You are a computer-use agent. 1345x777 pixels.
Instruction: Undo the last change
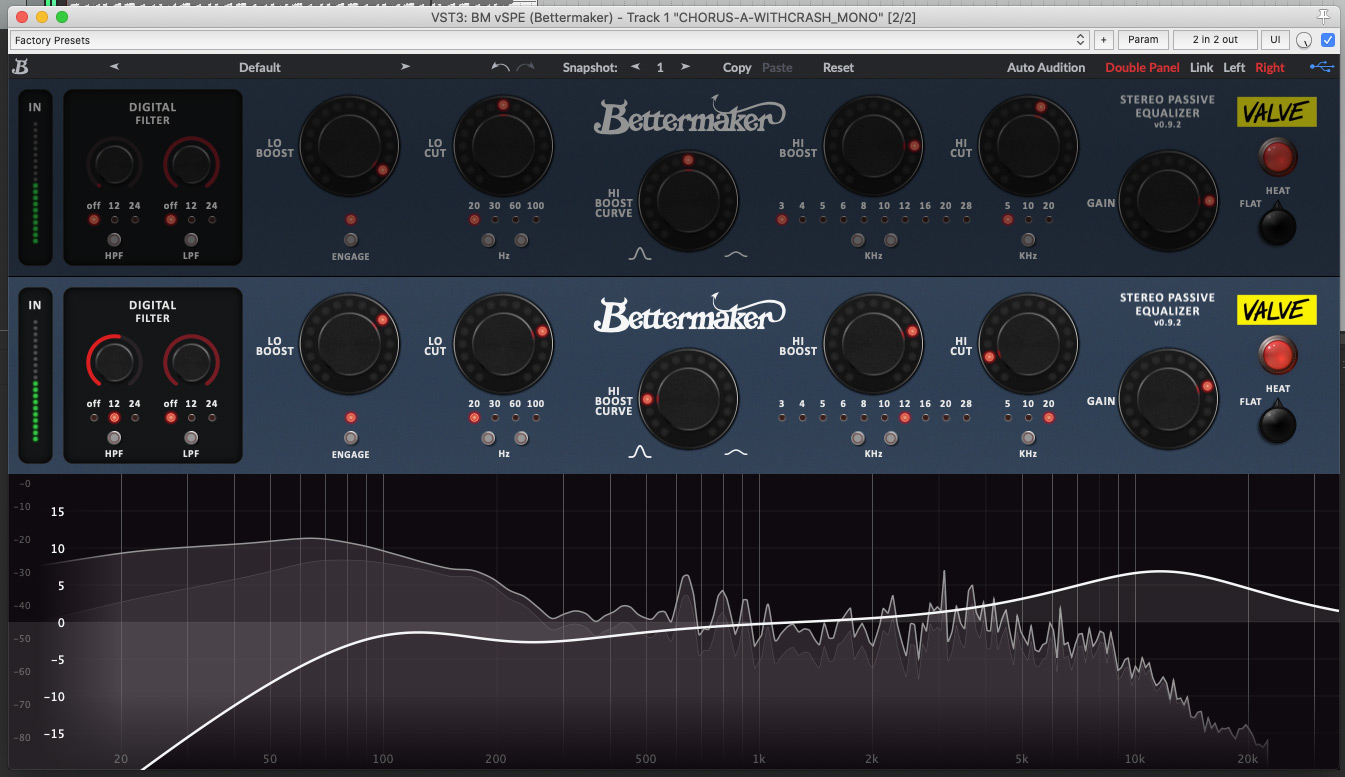coord(501,67)
